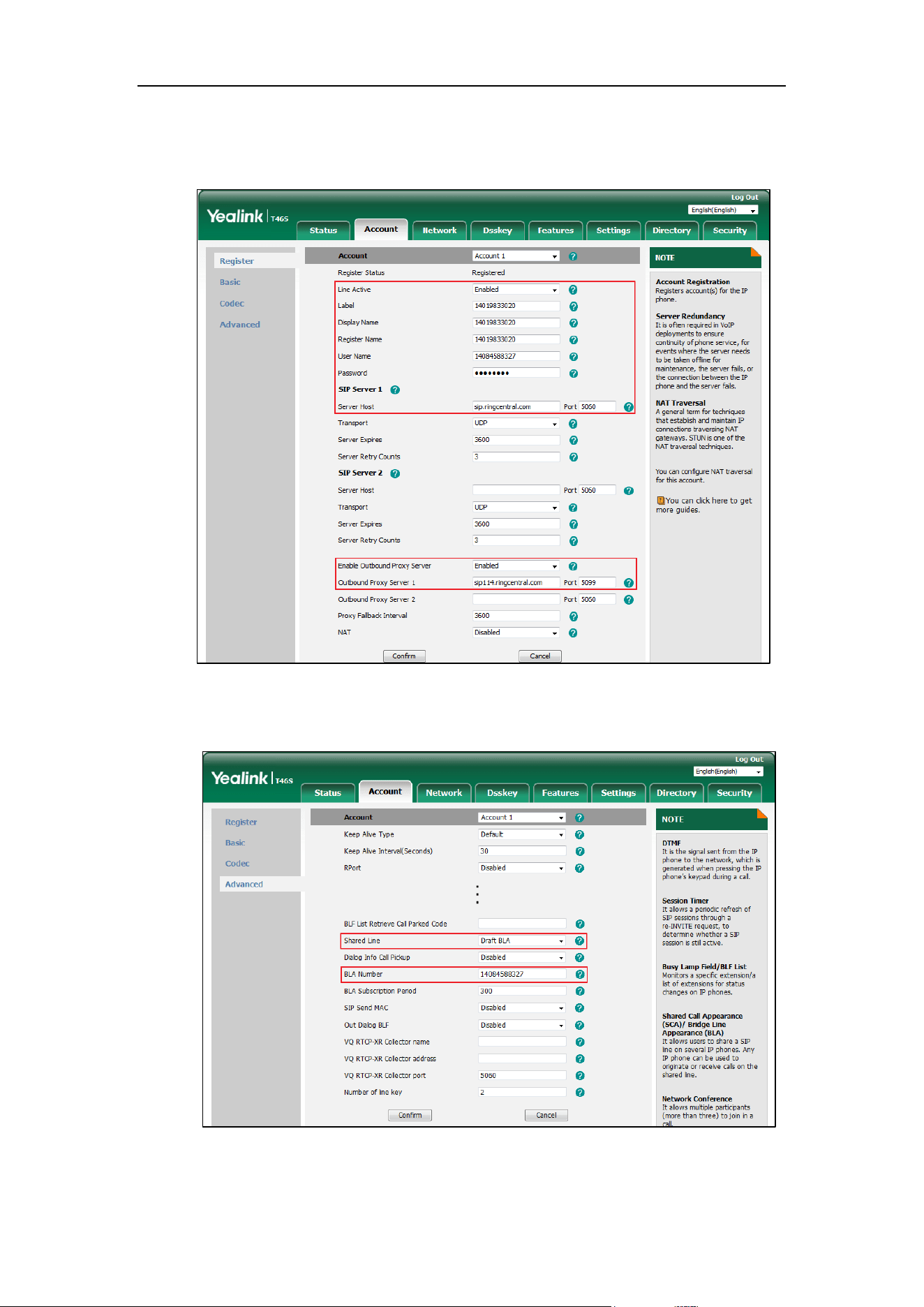Click Cancel button on Advanced page

coord(546,1115)
